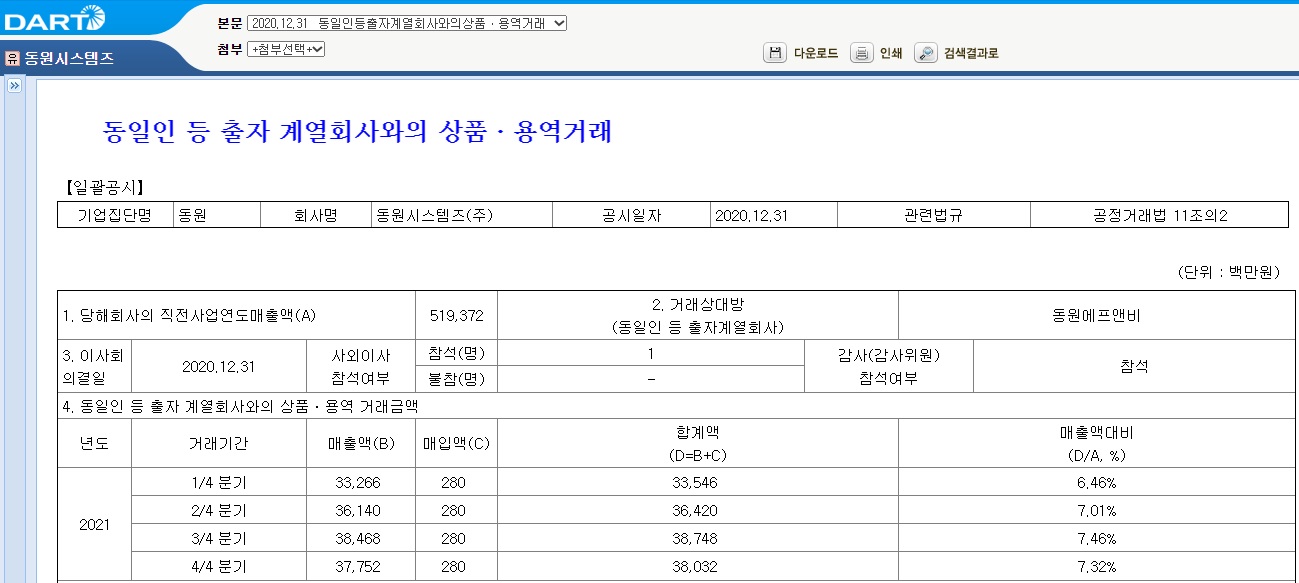Select the 38,032 total value
This screenshot has height=583, width=1299.
[x=698, y=566]
